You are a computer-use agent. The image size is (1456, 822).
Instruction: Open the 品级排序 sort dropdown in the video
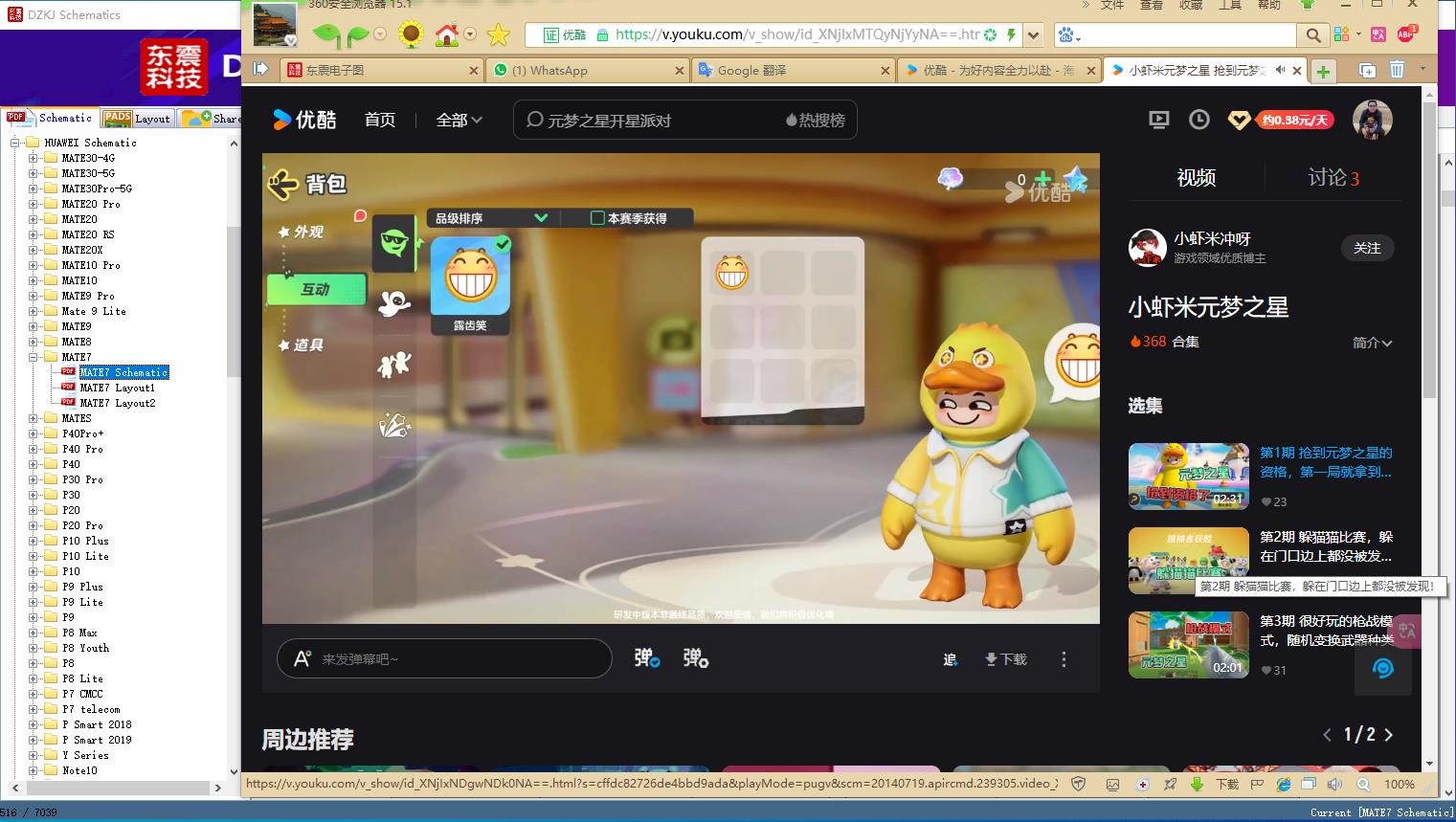pos(491,218)
